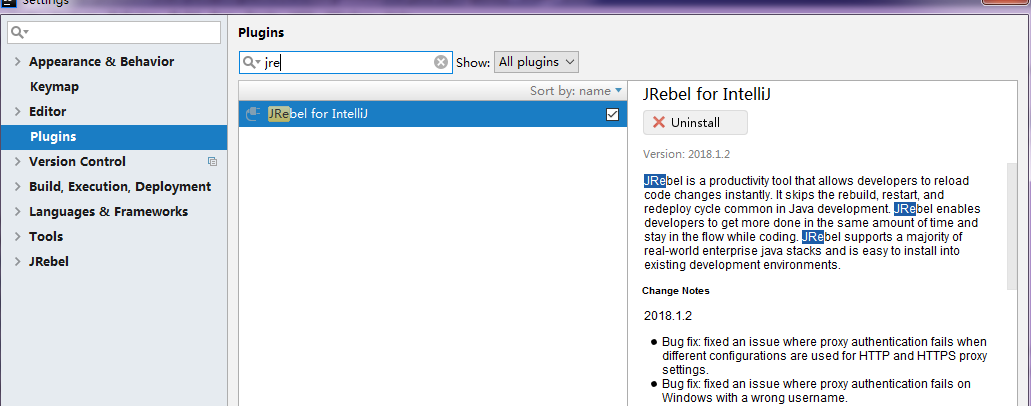
Task: Open the Sort by name dropdown
Action: 576,91
